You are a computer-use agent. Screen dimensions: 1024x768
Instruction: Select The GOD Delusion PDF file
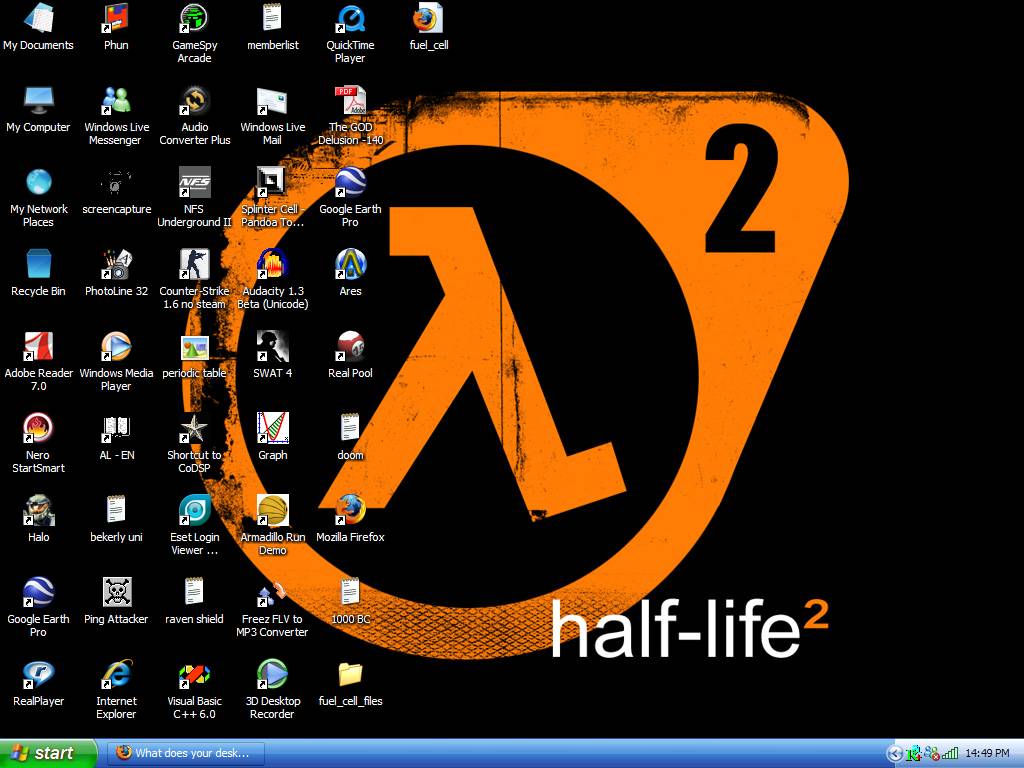click(350, 101)
